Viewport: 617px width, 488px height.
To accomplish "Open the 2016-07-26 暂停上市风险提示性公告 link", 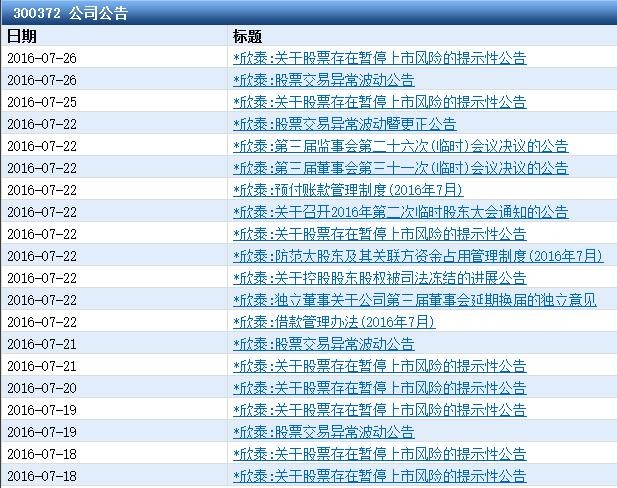I will 379,58.
